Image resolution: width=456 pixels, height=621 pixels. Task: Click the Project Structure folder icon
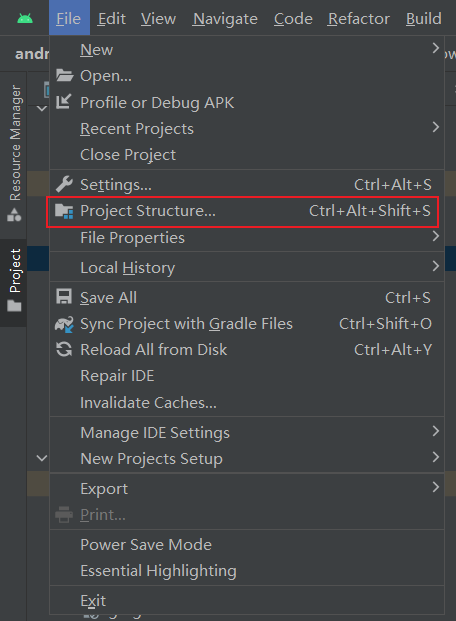point(64,211)
